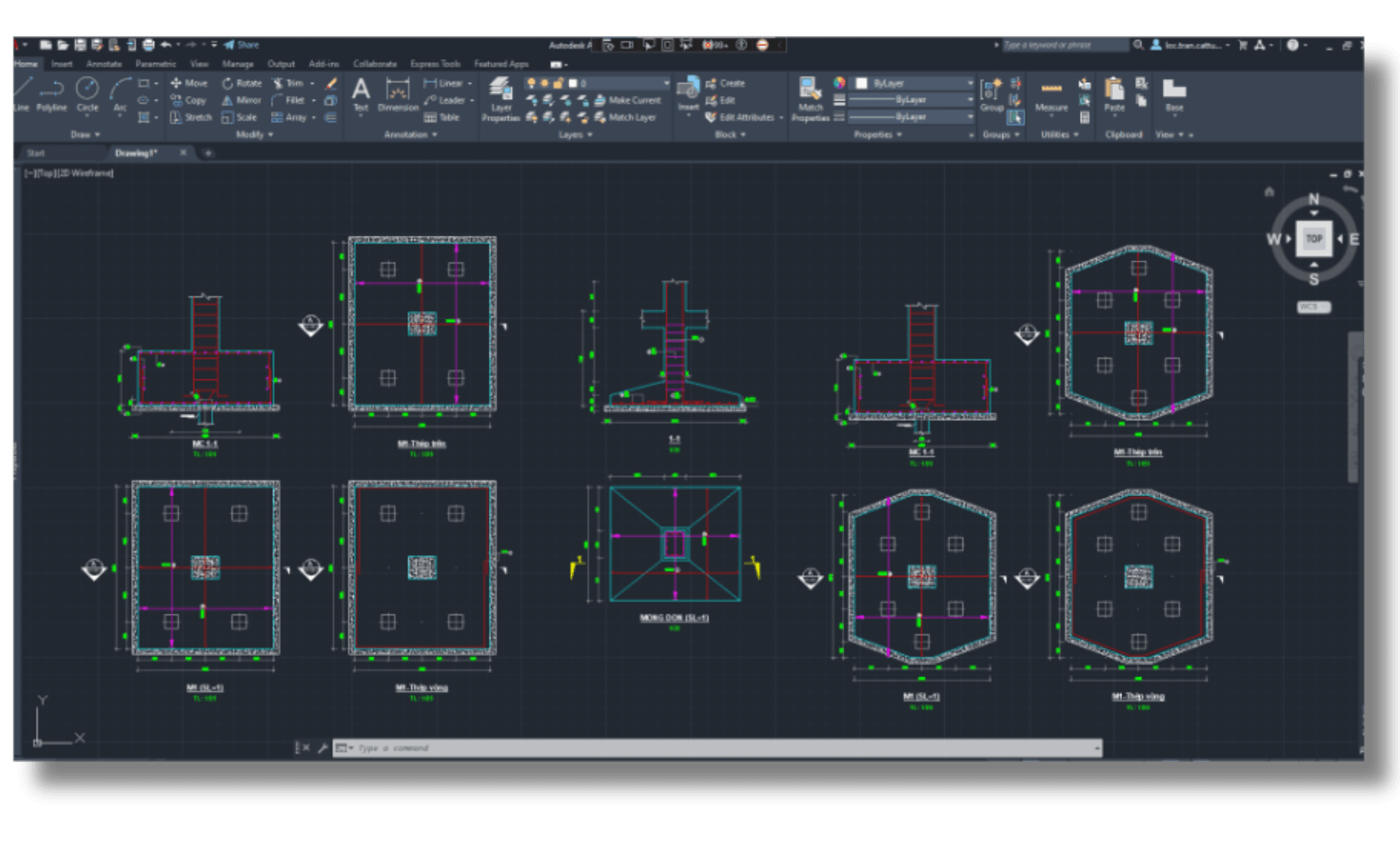Select the Polyline tool
Screen dimensions: 1400x841
[x=51, y=94]
